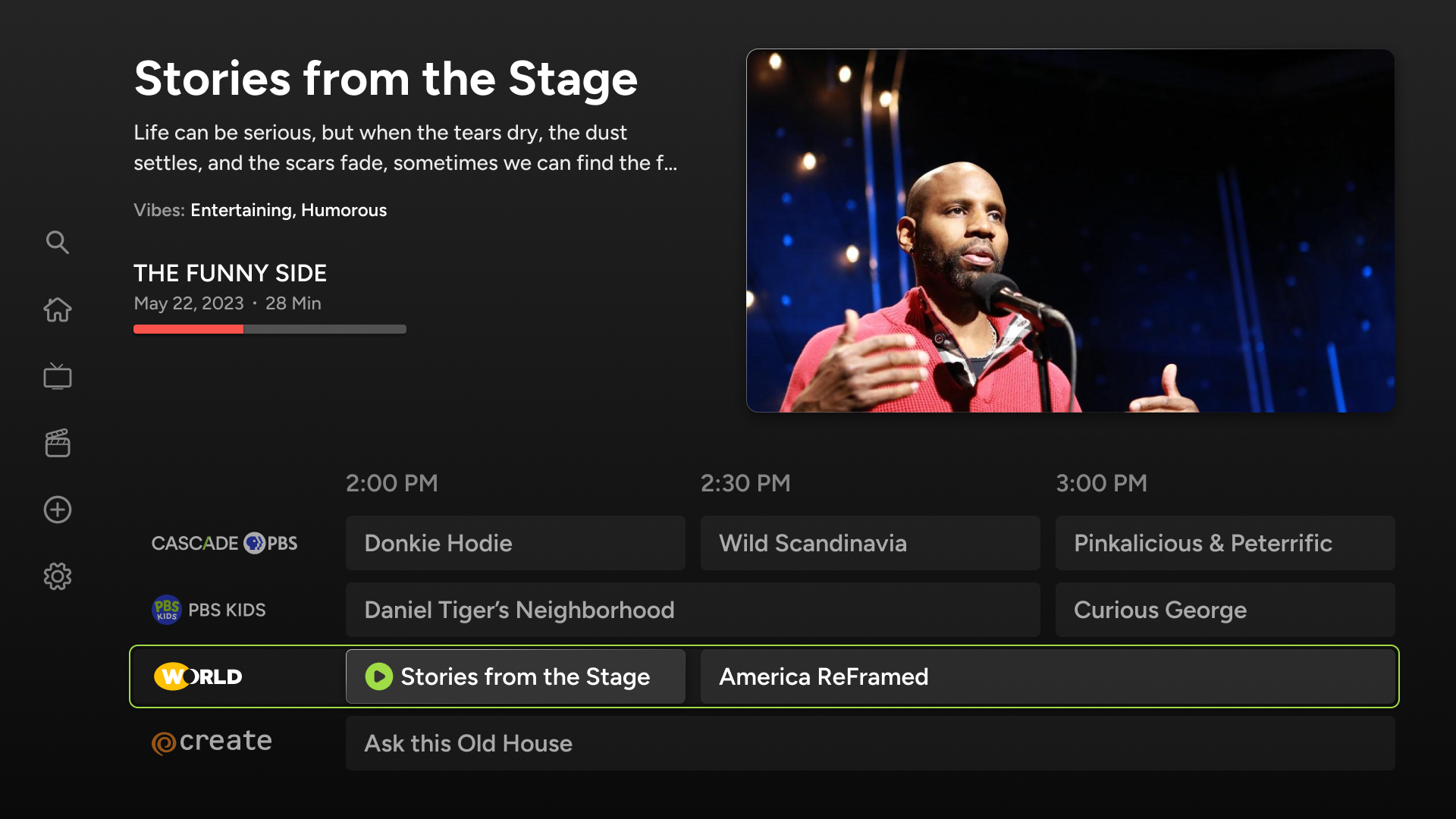
Task: Open Live TV icon in sidebar
Action: click(58, 376)
